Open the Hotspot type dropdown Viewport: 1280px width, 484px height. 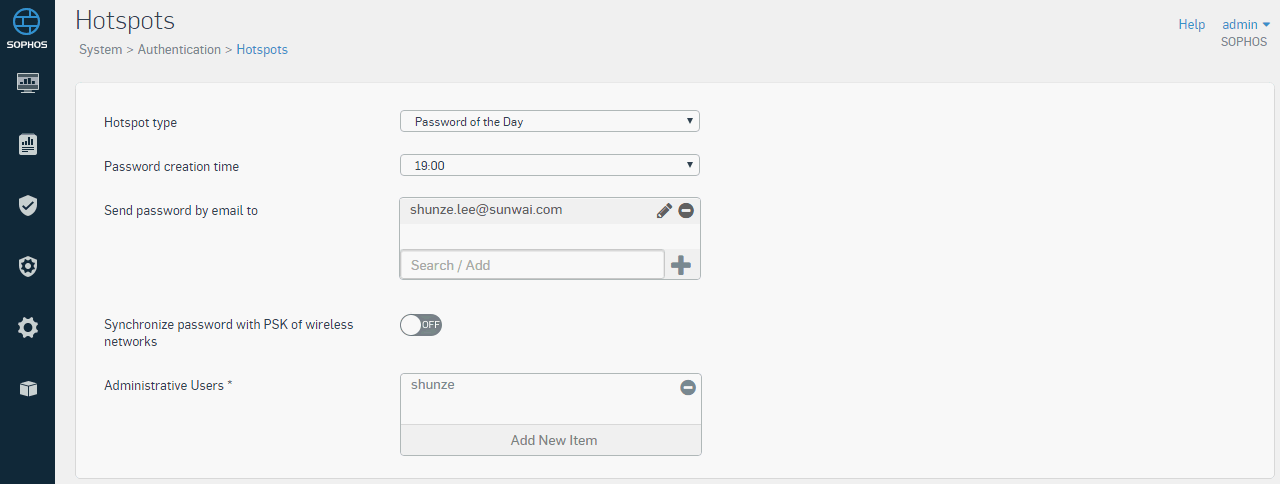(x=550, y=121)
